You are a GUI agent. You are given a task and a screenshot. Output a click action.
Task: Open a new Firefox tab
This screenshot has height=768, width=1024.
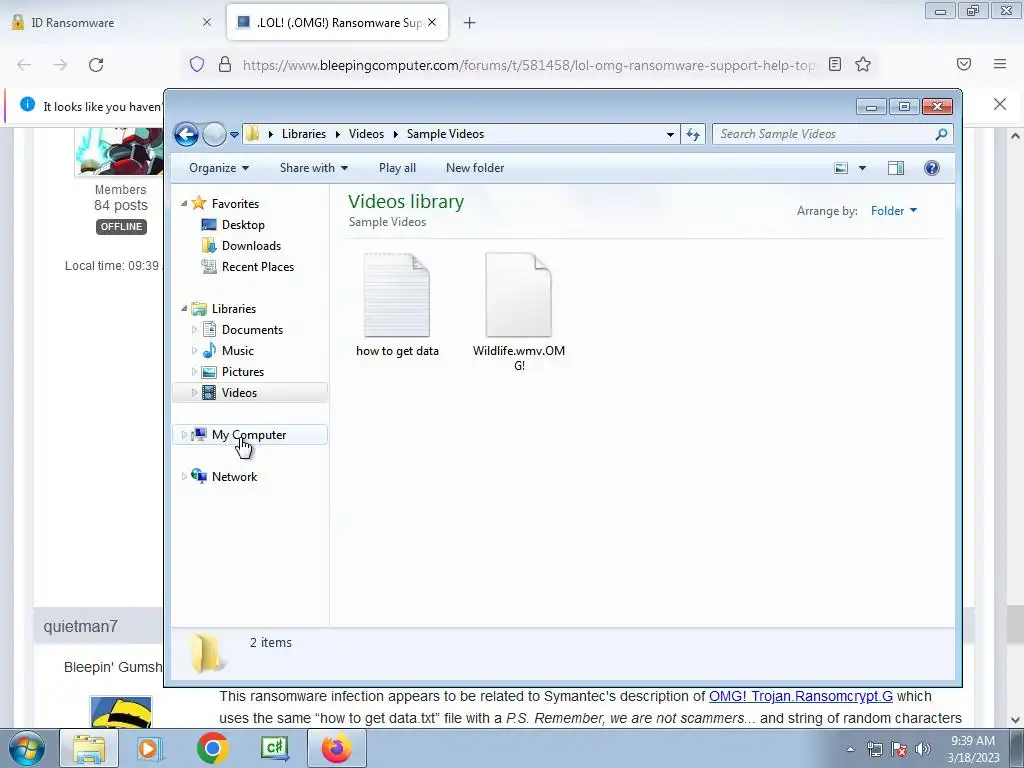point(470,23)
